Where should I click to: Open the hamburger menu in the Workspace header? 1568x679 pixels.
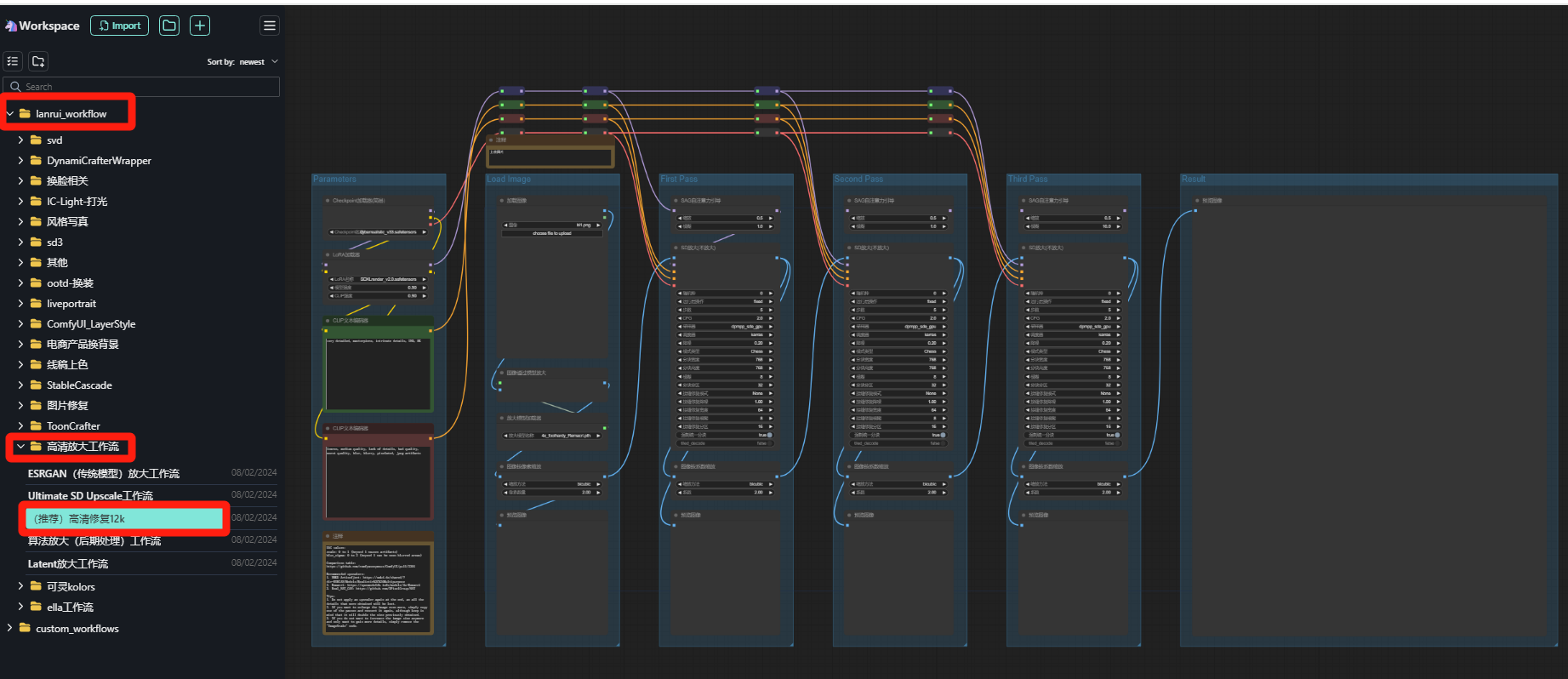pos(270,26)
